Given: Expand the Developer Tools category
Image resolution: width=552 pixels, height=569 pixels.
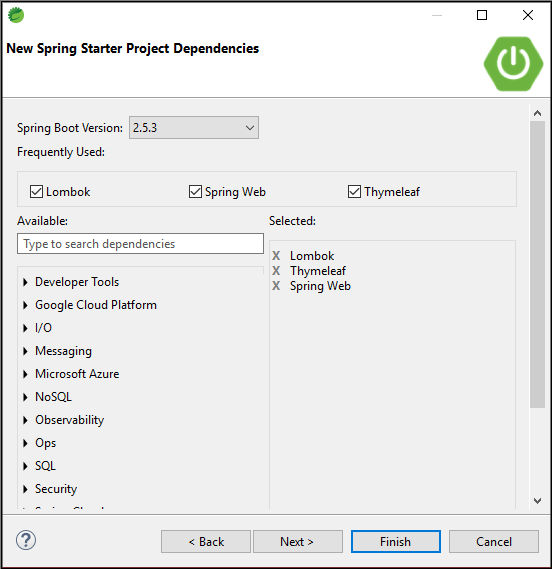Looking at the screenshot, I should click(x=25, y=282).
